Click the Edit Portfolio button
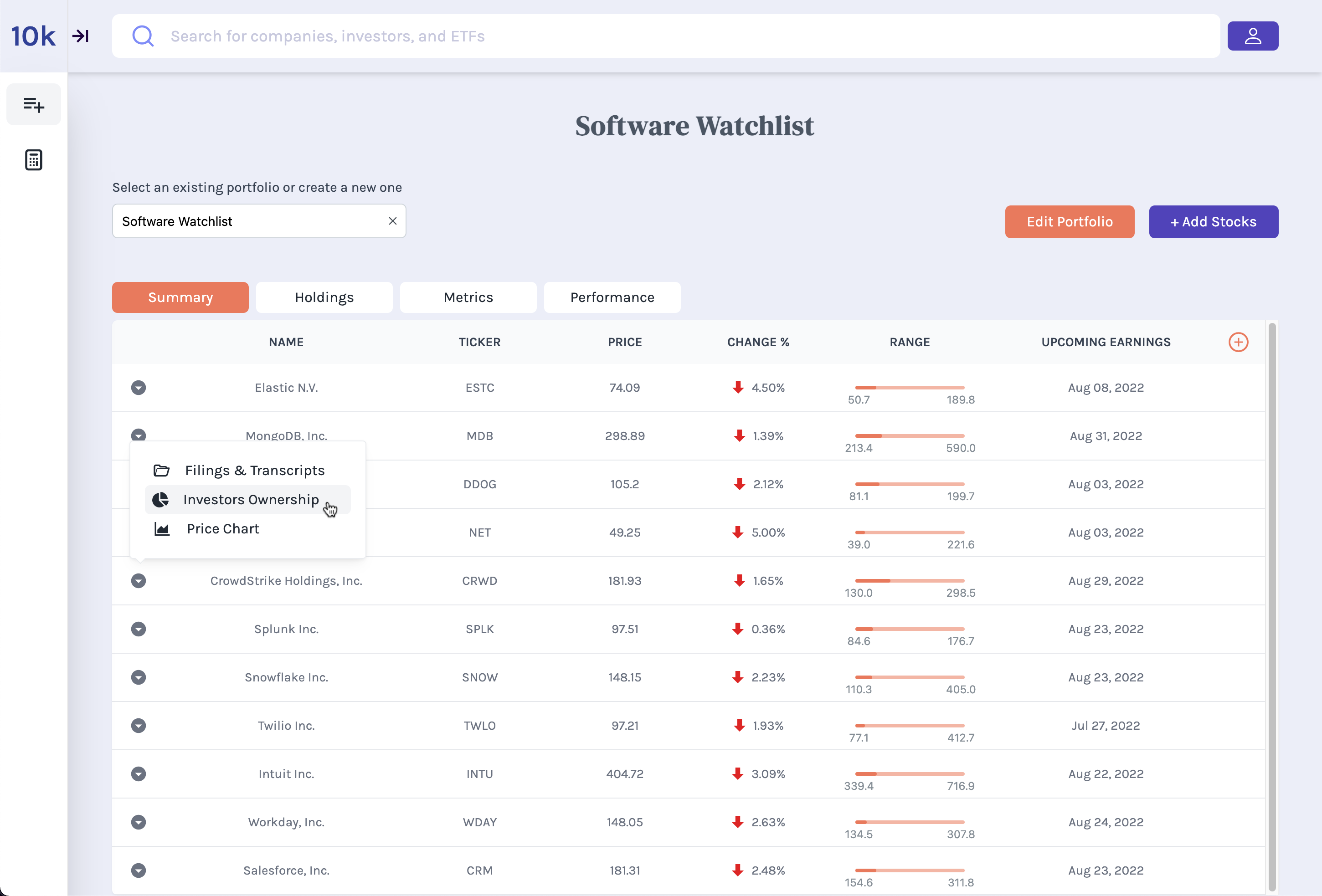 point(1070,222)
